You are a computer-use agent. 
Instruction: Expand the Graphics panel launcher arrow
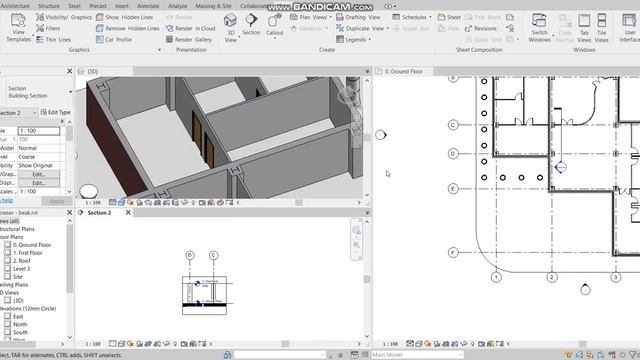(x=159, y=50)
